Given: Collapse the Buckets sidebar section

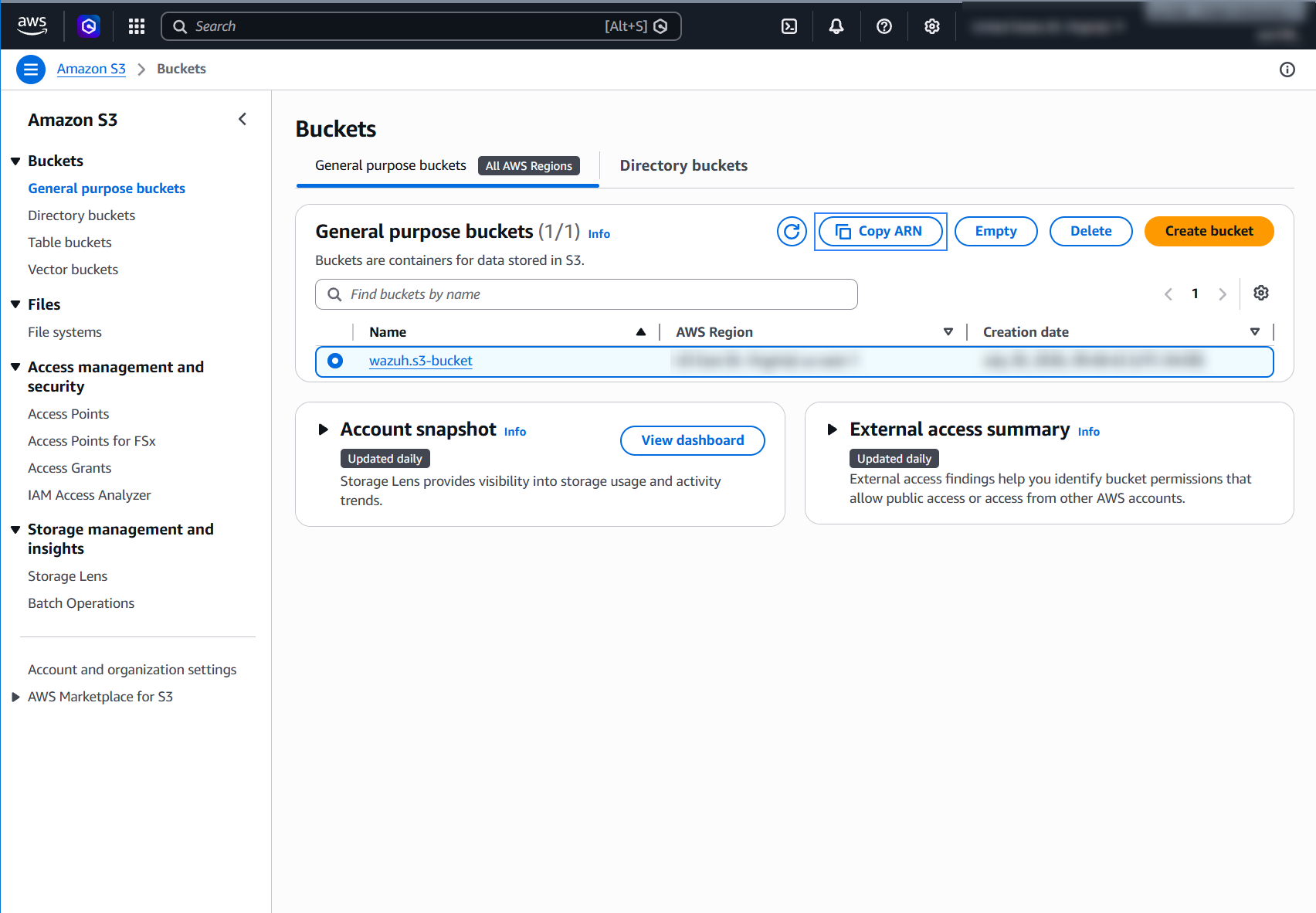Looking at the screenshot, I should (x=15, y=161).
